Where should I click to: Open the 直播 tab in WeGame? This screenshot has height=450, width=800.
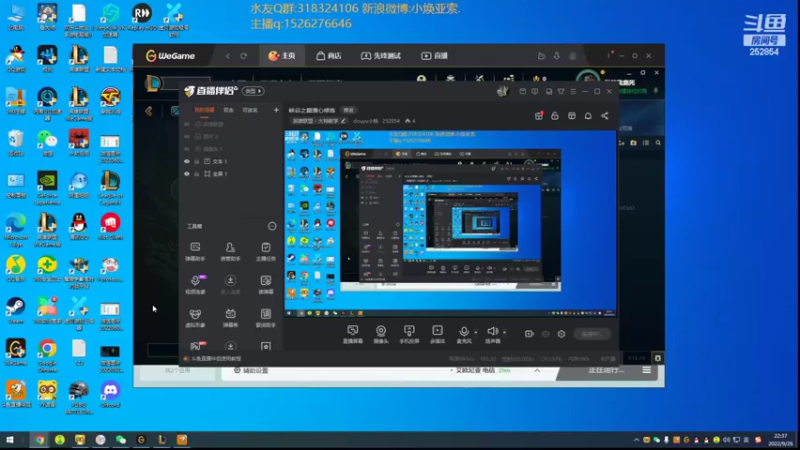point(434,56)
